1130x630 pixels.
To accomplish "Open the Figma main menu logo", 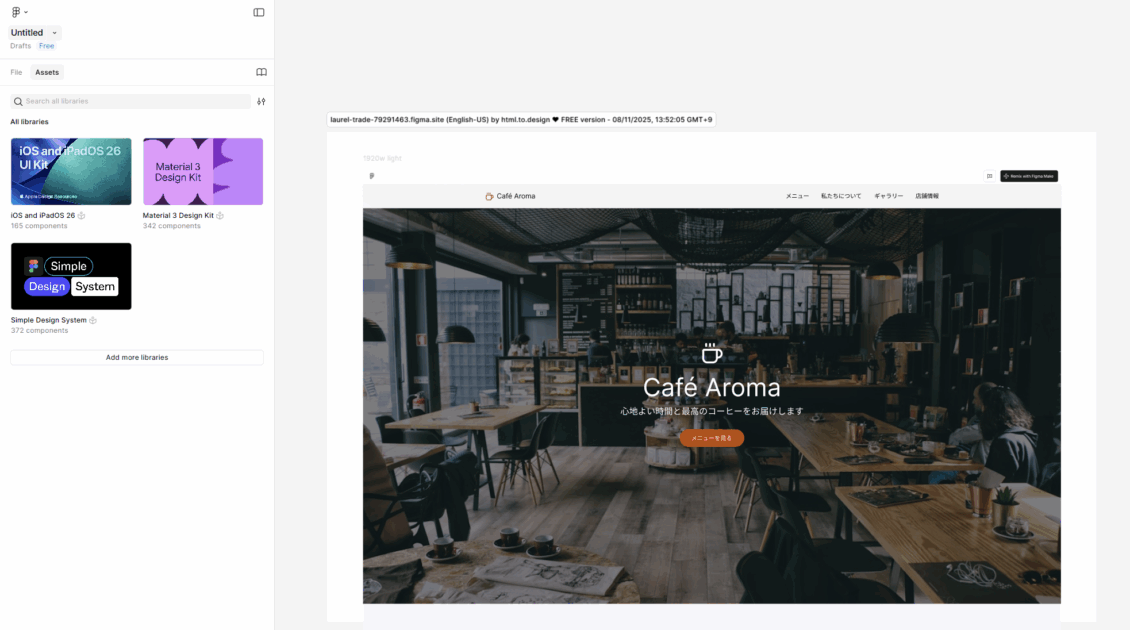I will [16, 12].
